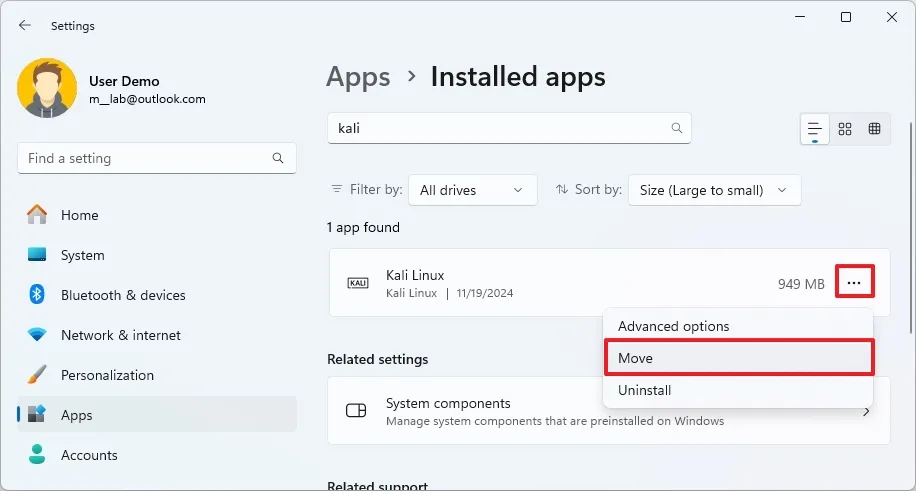Open the three-dot menu for Kali Linux
916x491 pixels.
click(x=853, y=283)
